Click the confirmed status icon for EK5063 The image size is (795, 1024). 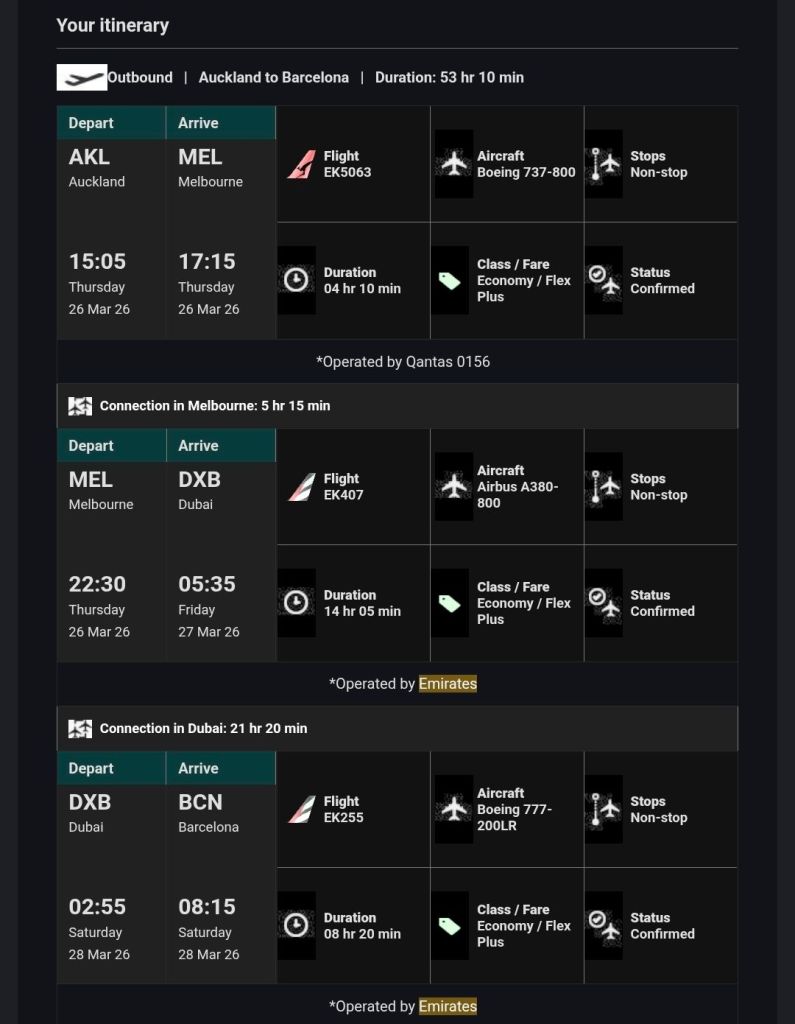tap(604, 280)
